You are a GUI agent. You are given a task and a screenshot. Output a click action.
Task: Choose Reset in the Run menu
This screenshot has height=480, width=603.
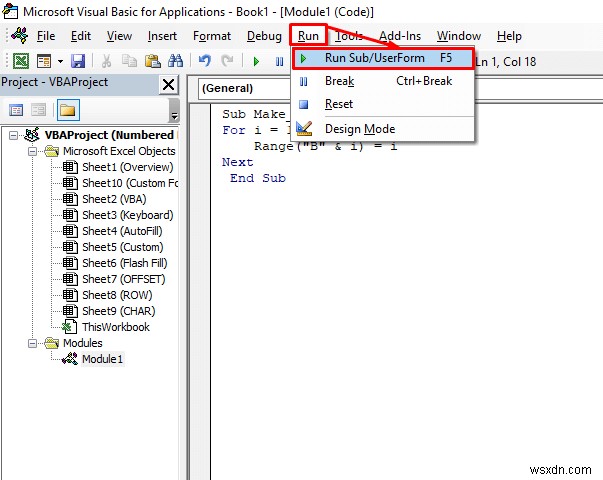point(383,104)
